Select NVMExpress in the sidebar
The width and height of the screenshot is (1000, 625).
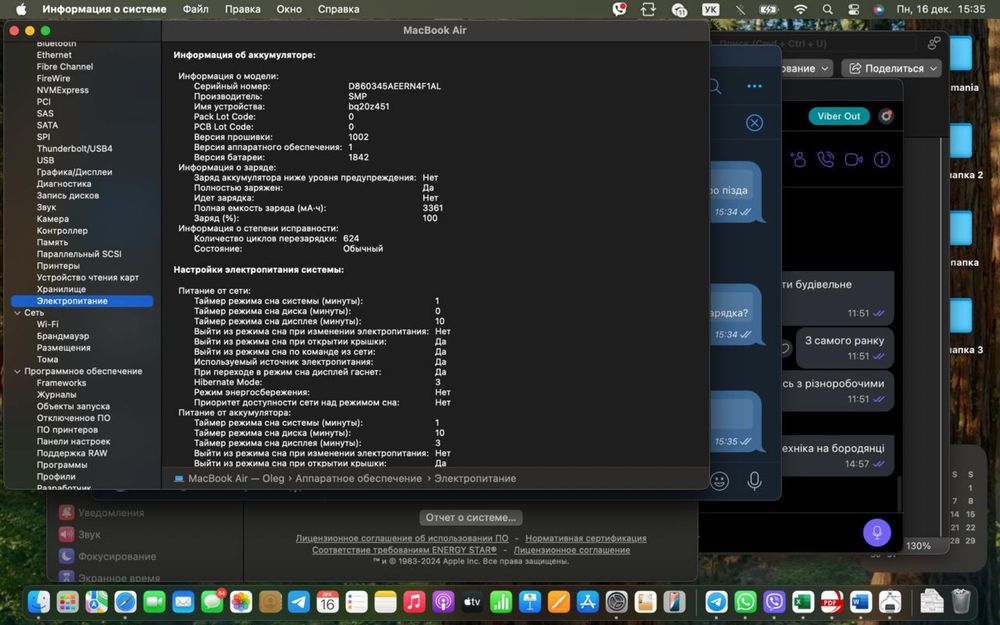(62, 90)
